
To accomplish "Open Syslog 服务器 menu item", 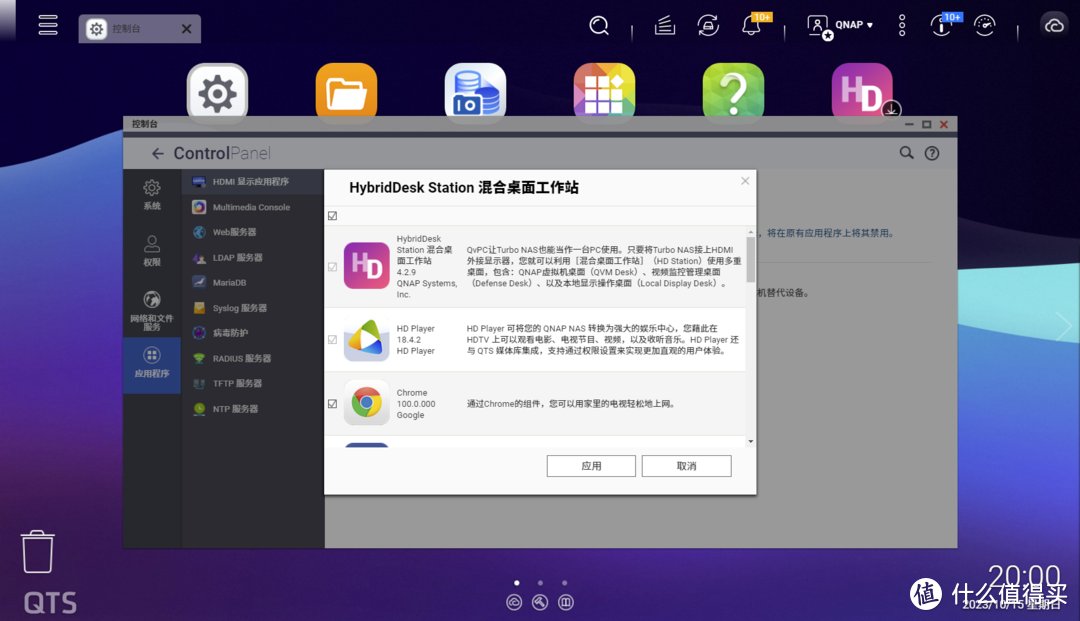I will click(252, 308).
